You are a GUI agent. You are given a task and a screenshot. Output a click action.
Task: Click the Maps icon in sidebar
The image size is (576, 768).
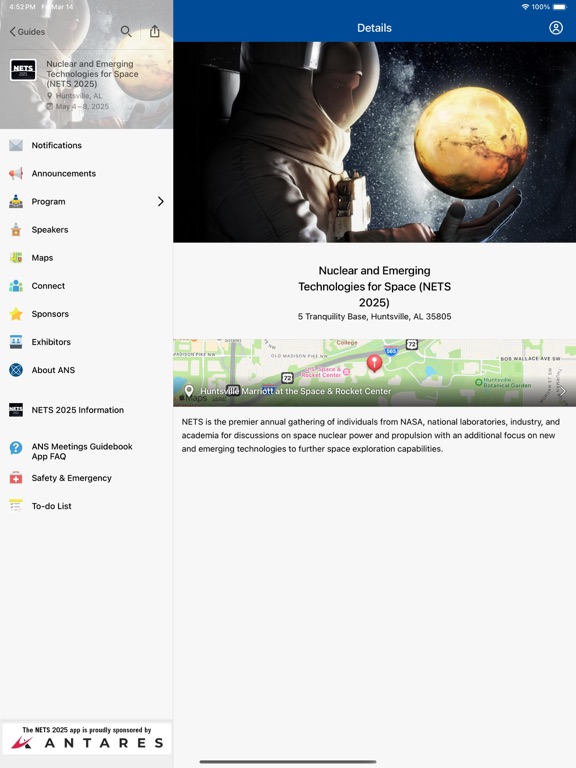click(x=16, y=258)
